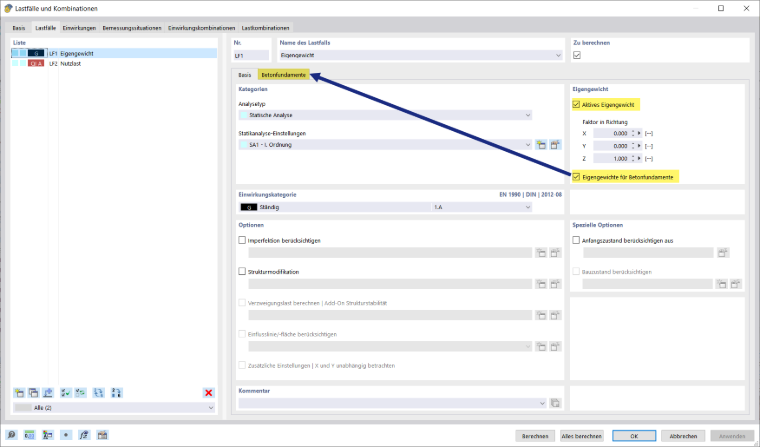Click the reorder numbering icon next to renumber
This screenshot has height=447, width=760.
116,393
